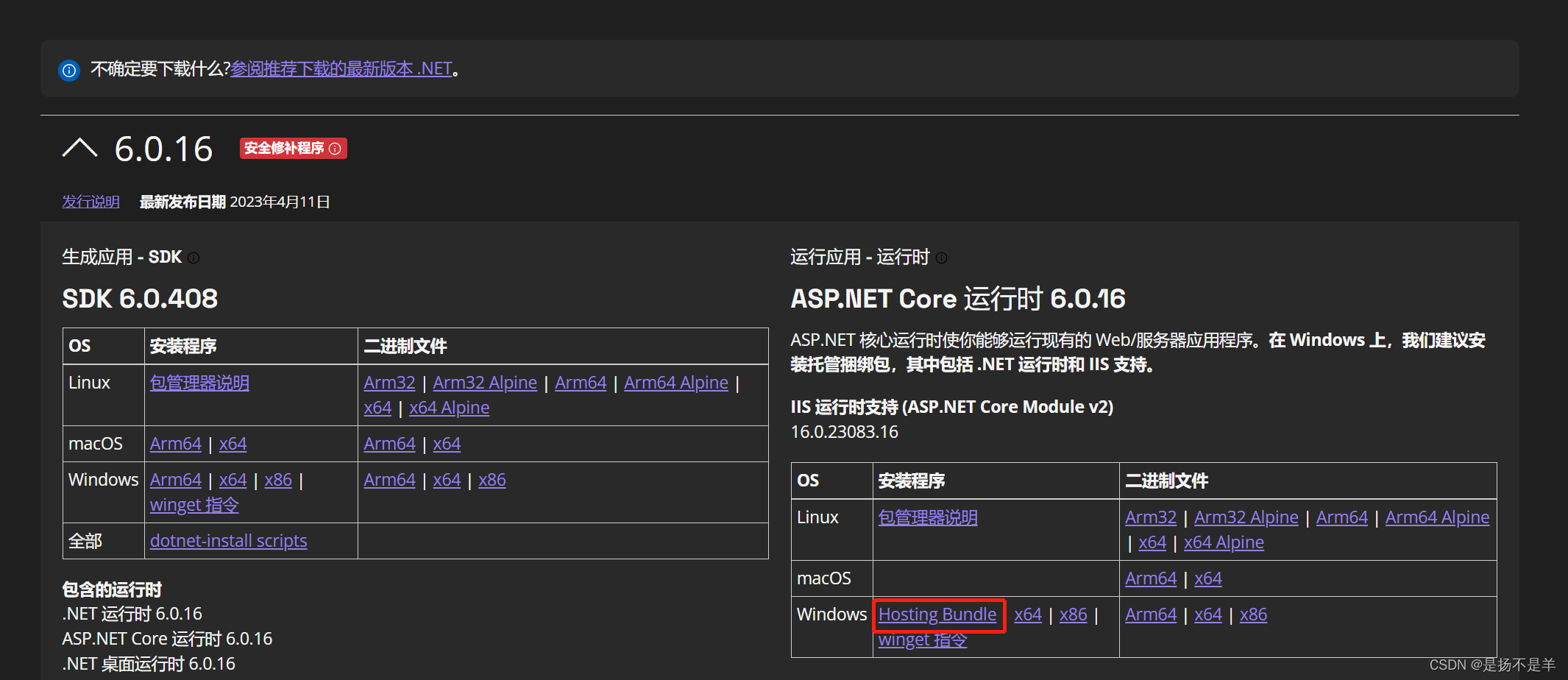Download Arm64 SDK installer for macOS

click(175, 443)
